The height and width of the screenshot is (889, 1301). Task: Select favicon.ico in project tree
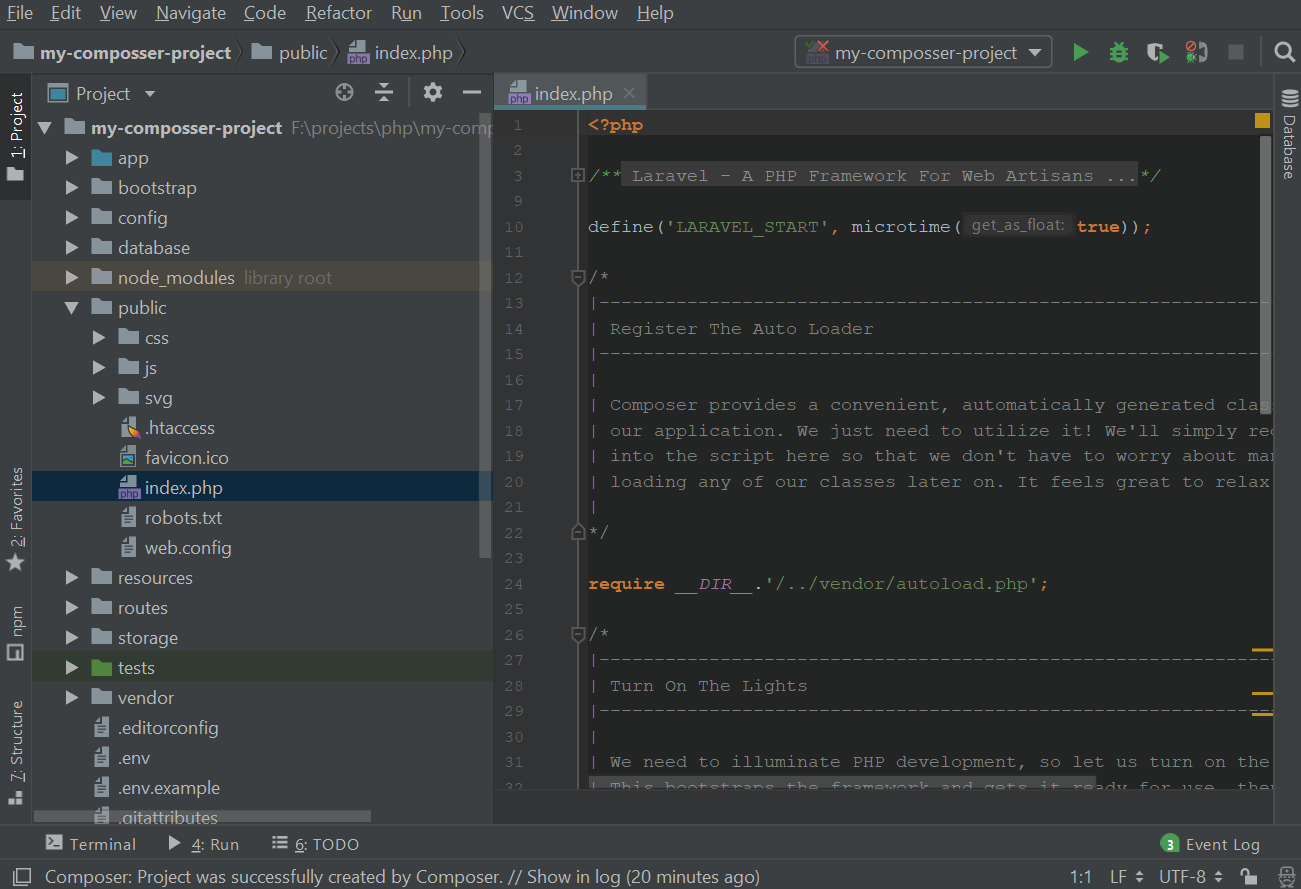[187, 458]
